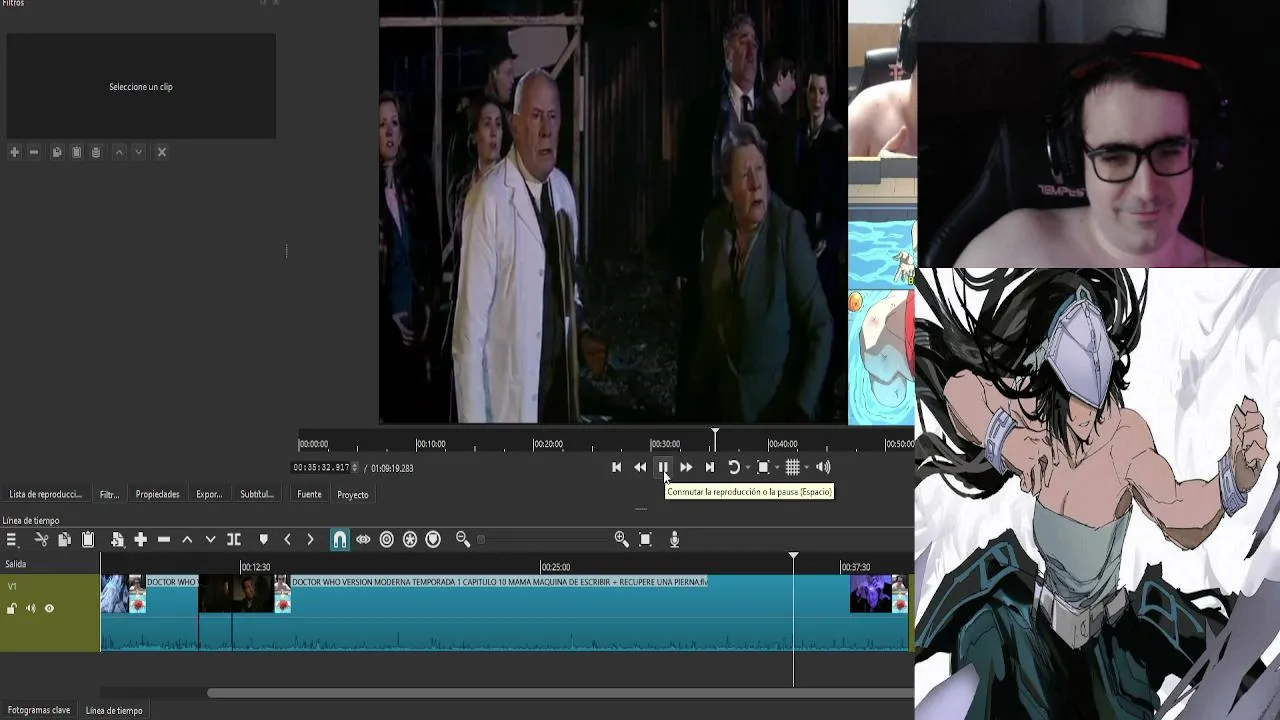Jump to the next timeline marker

tap(310, 540)
